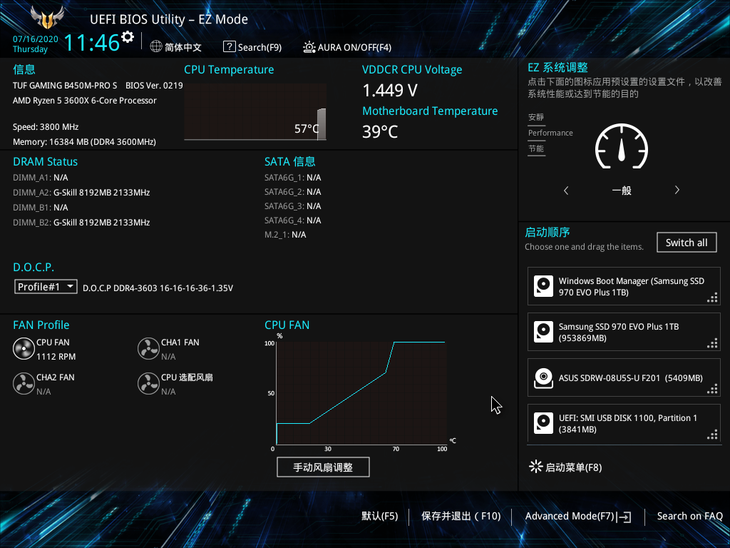Click ASUS SDRW optical drive icon
The height and width of the screenshot is (548, 730).
[543, 378]
